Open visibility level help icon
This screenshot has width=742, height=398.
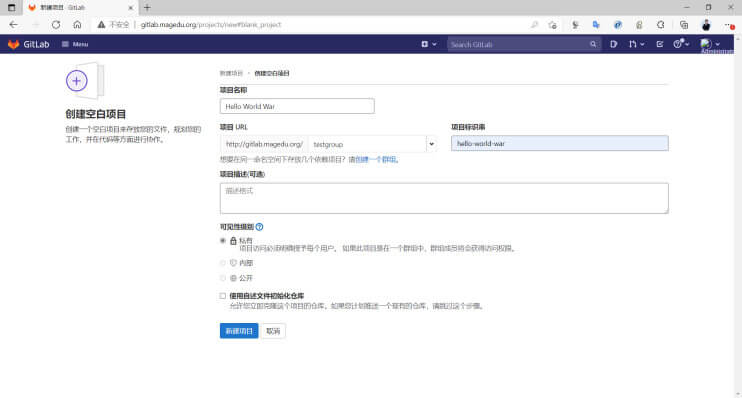pyautogui.click(x=259, y=227)
